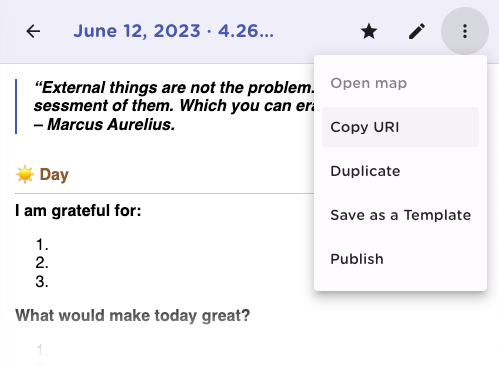Click "What would make today great?" prompt
Image resolution: width=499 pixels, height=377 pixels.
[132, 315]
